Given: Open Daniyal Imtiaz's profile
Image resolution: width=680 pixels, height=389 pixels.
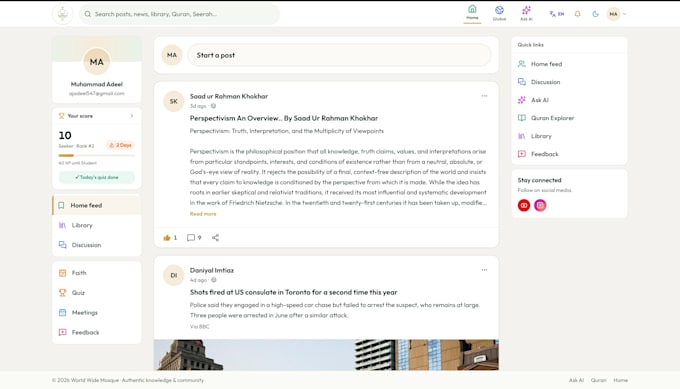Looking at the screenshot, I should [212, 270].
